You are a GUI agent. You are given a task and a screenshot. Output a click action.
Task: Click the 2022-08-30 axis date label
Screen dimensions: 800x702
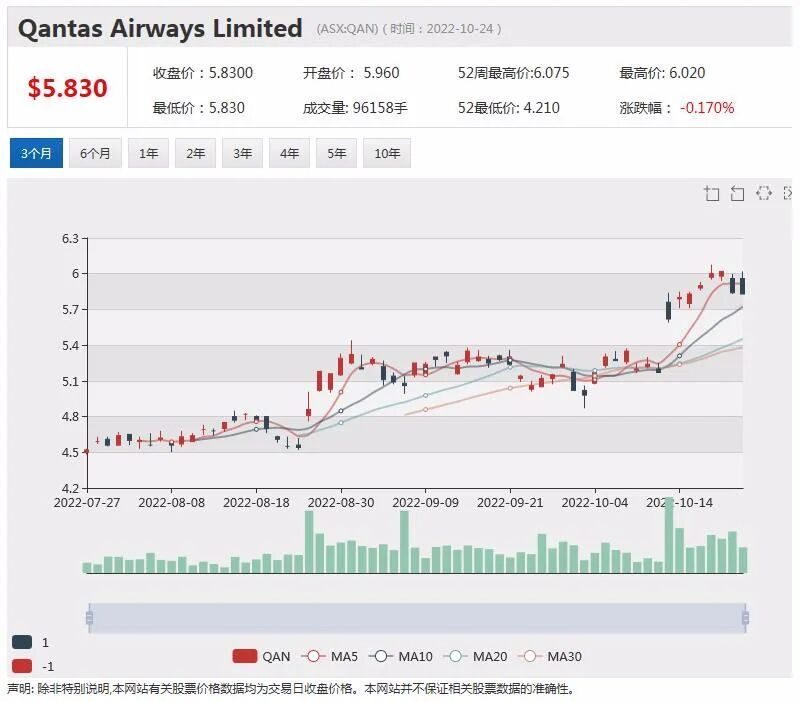341,503
